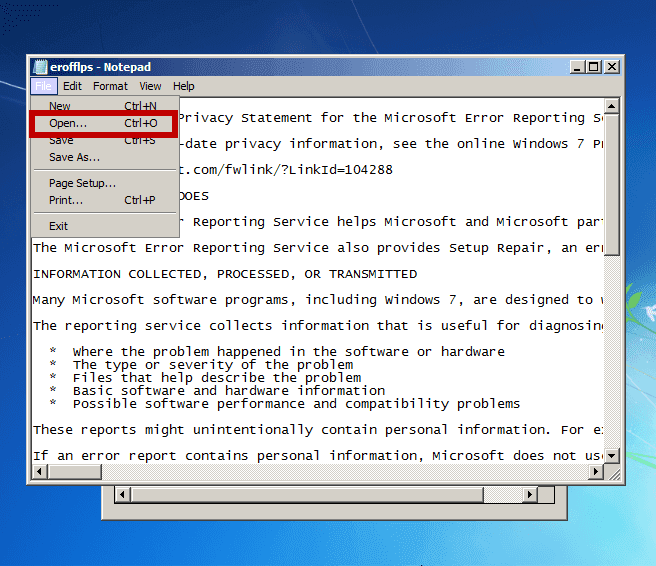Select Save As... menu entry

click(105, 157)
